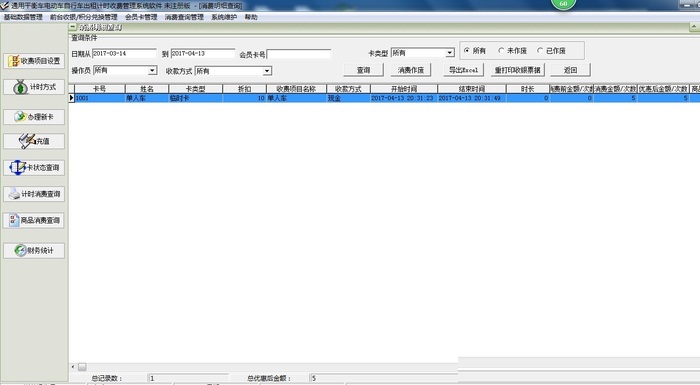700x385 pixels.
Task: Click the 卡类型 column header
Action: pyautogui.click(x=195, y=89)
